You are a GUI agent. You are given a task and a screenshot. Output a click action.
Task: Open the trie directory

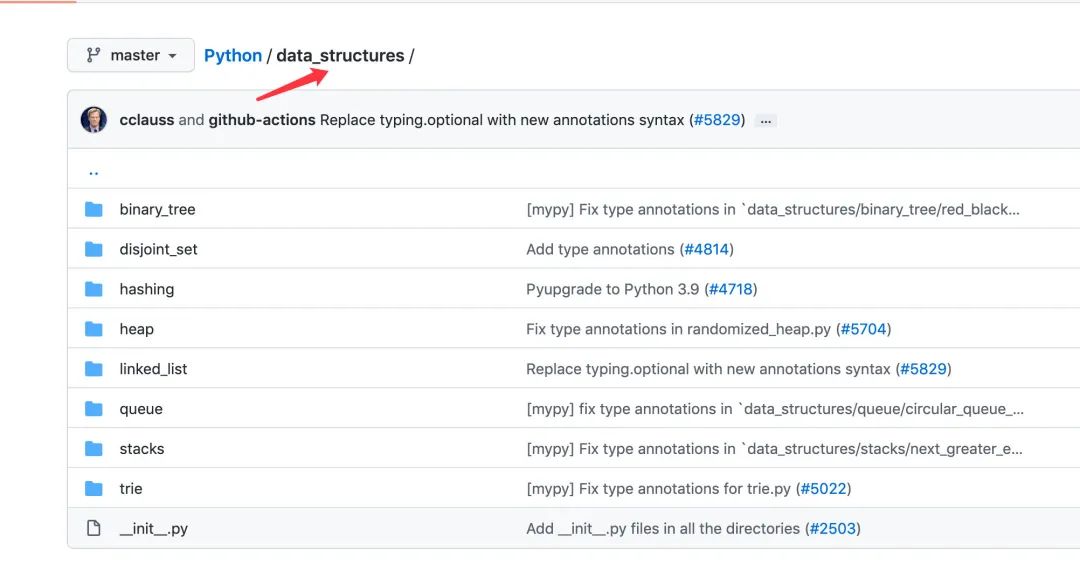pos(131,489)
